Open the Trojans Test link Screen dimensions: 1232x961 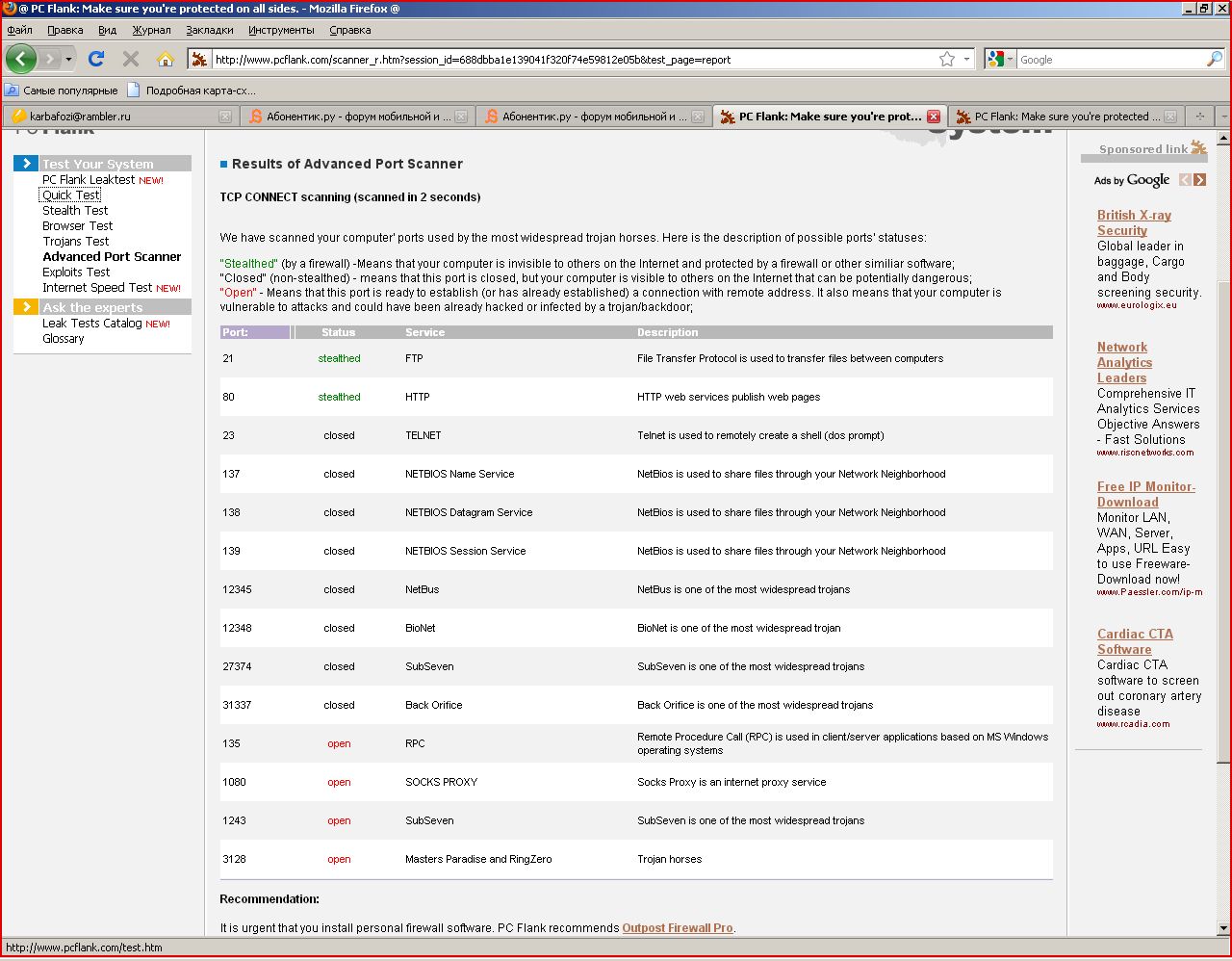point(75,241)
